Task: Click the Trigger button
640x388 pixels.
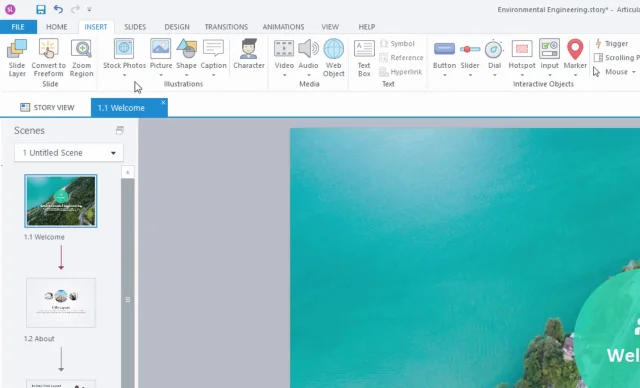Action: 611,44
